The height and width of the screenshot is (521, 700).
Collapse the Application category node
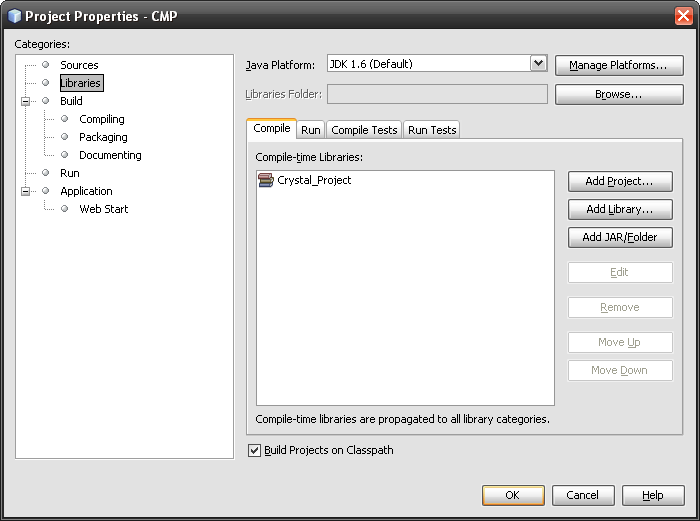[26, 191]
